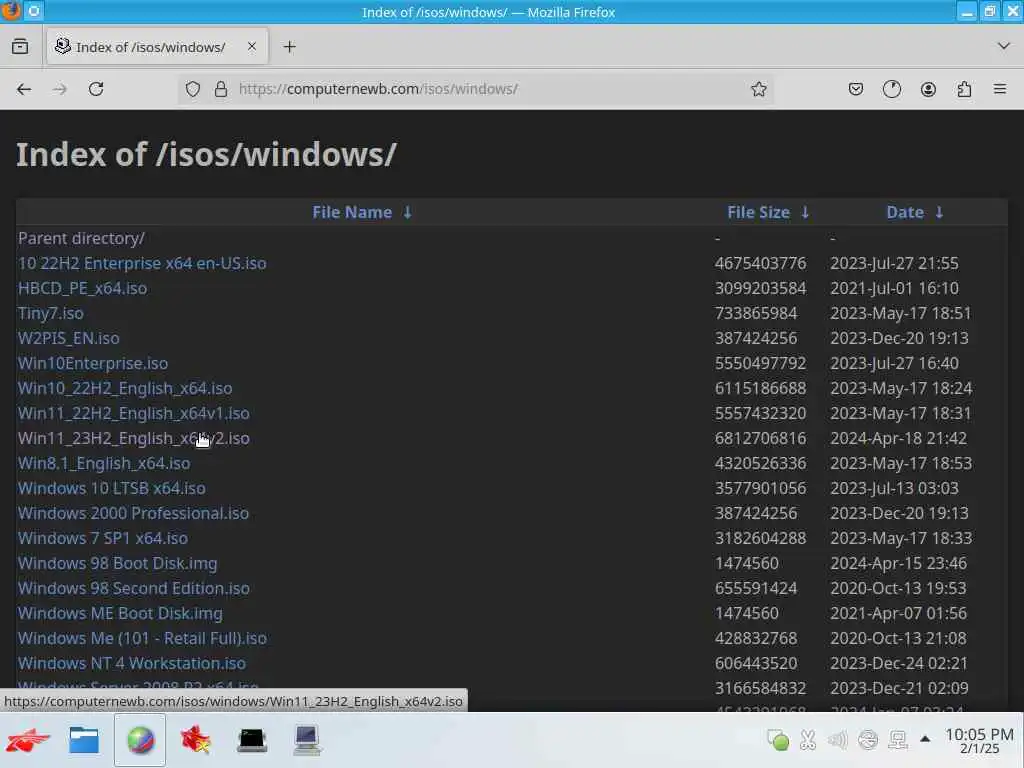Open a new tab with the plus button
This screenshot has width=1024, height=768.
(289, 46)
